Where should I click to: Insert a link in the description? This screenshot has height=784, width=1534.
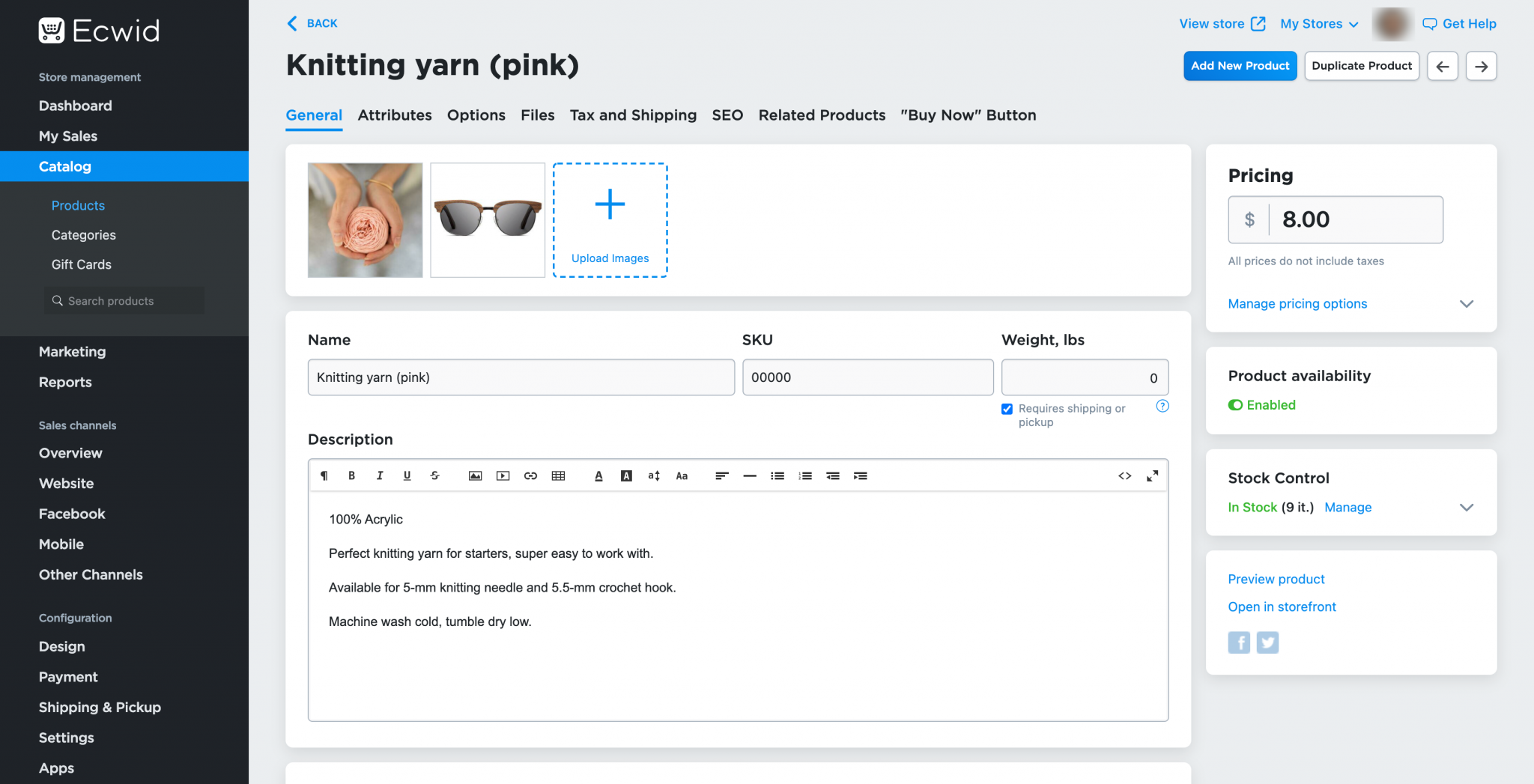[530, 475]
